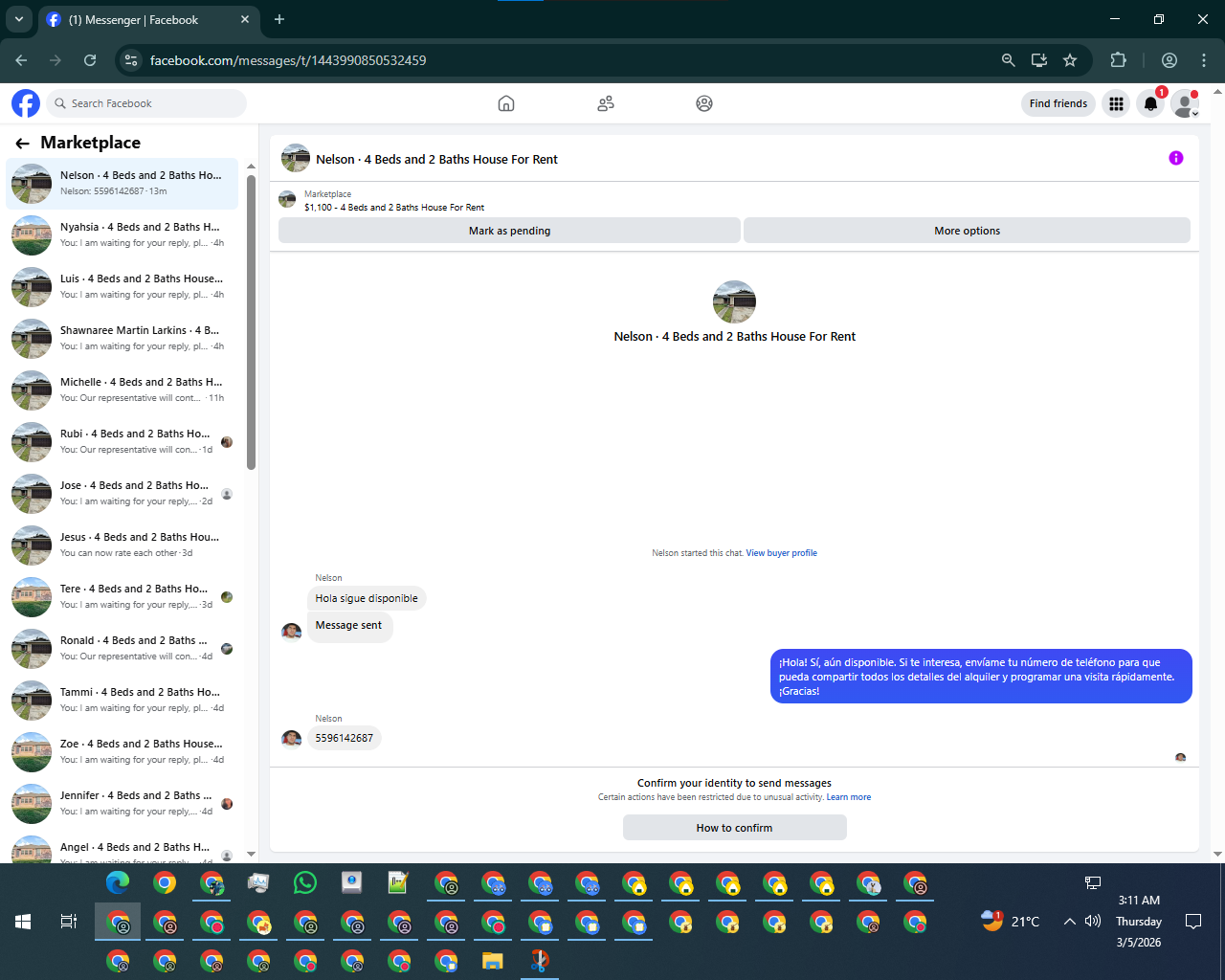Image resolution: width=1225 pixels, height=980 pixels.
Task: Click the conversation list scrollbar
Action: pos(252,322)
